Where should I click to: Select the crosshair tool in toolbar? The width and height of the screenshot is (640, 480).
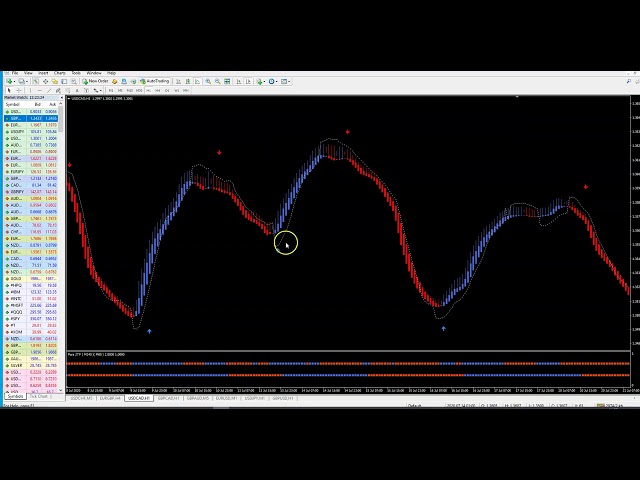[17, 90]
